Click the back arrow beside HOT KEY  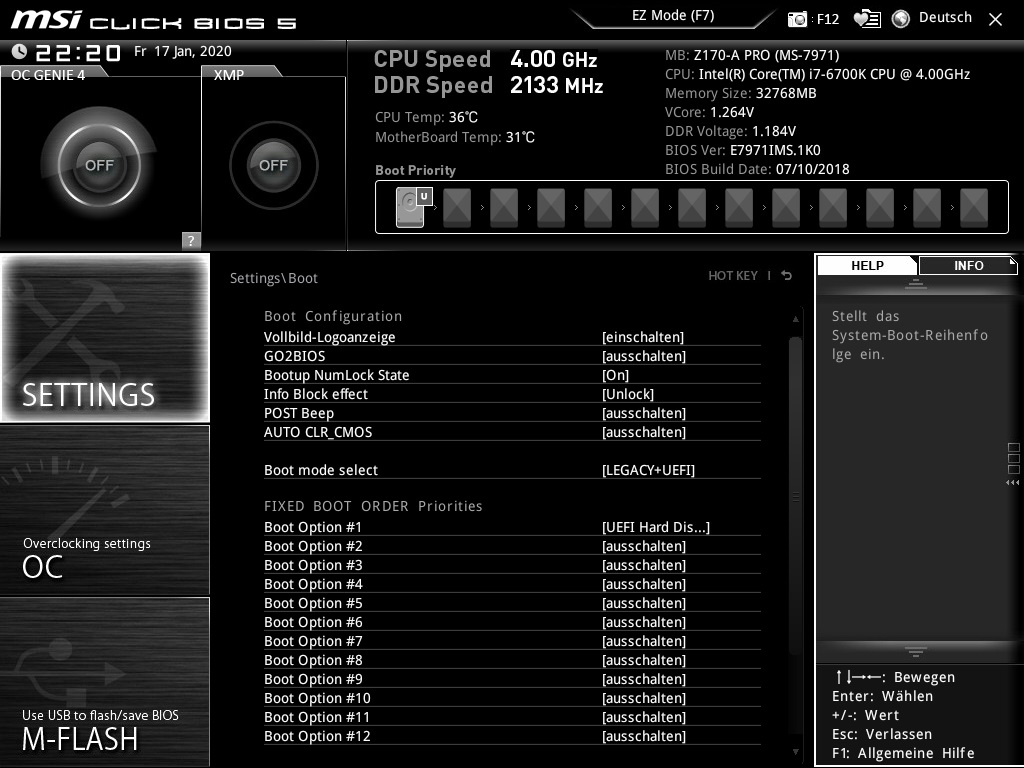tap(786, 276)
